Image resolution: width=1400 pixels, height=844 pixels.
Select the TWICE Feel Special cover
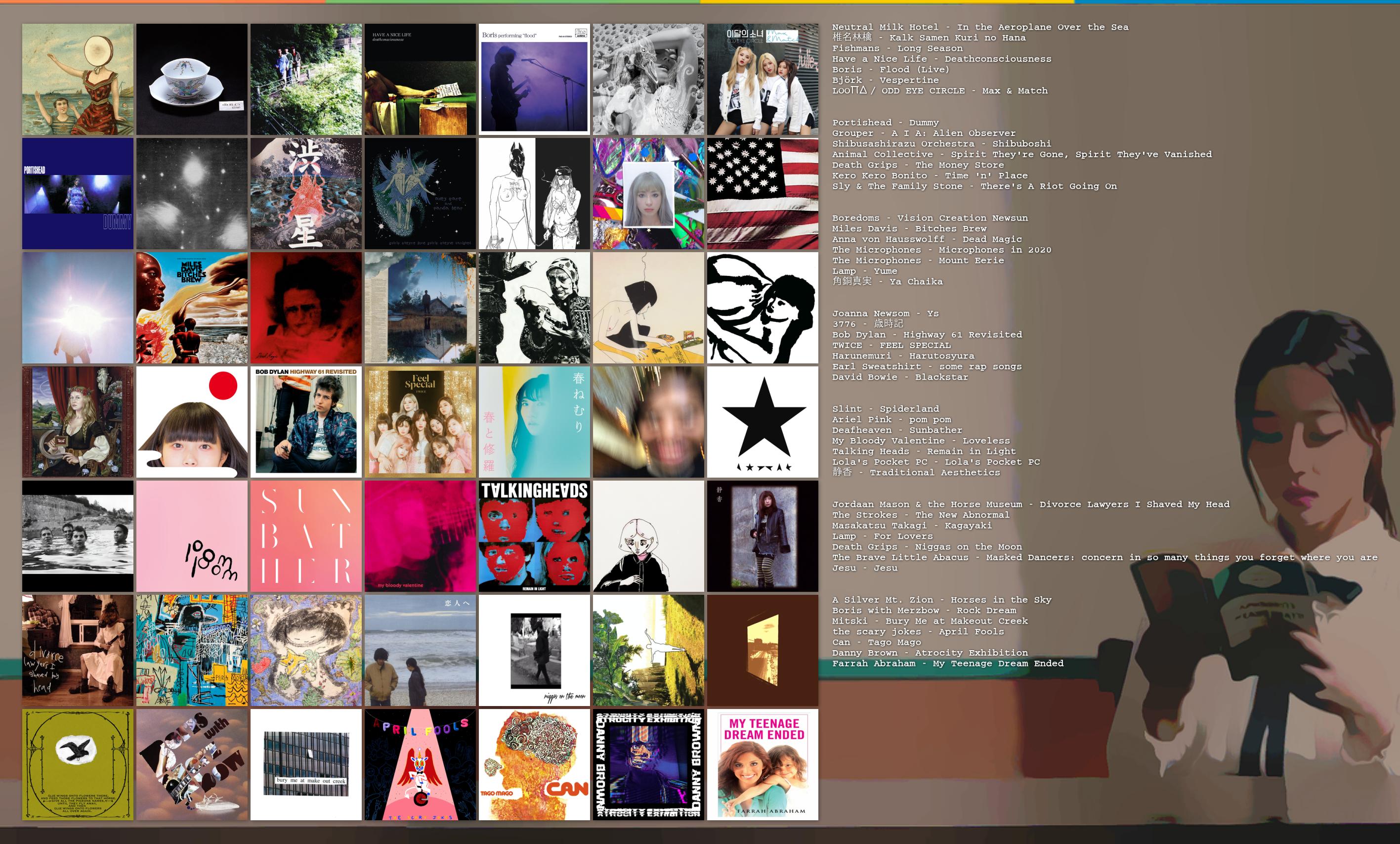tap(421, 422)
